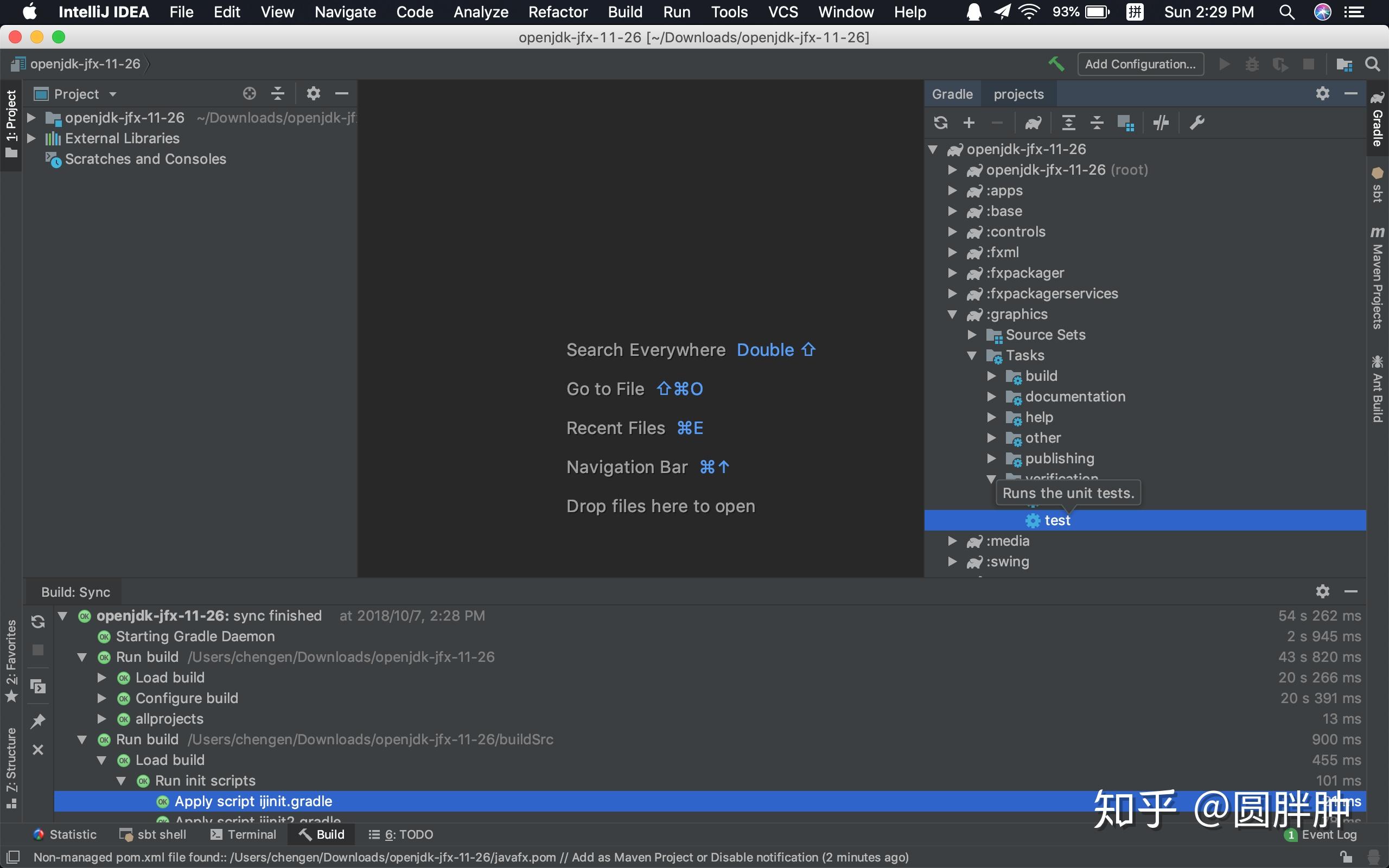Restart the build sync

(x=38, y=622)
